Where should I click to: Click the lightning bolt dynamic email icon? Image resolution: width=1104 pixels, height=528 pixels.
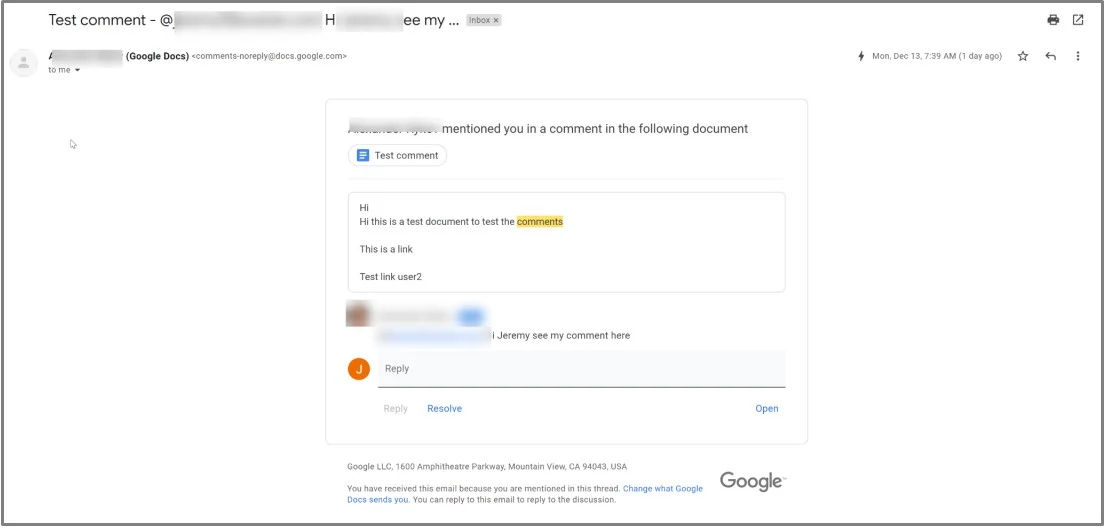click(860, 56)
